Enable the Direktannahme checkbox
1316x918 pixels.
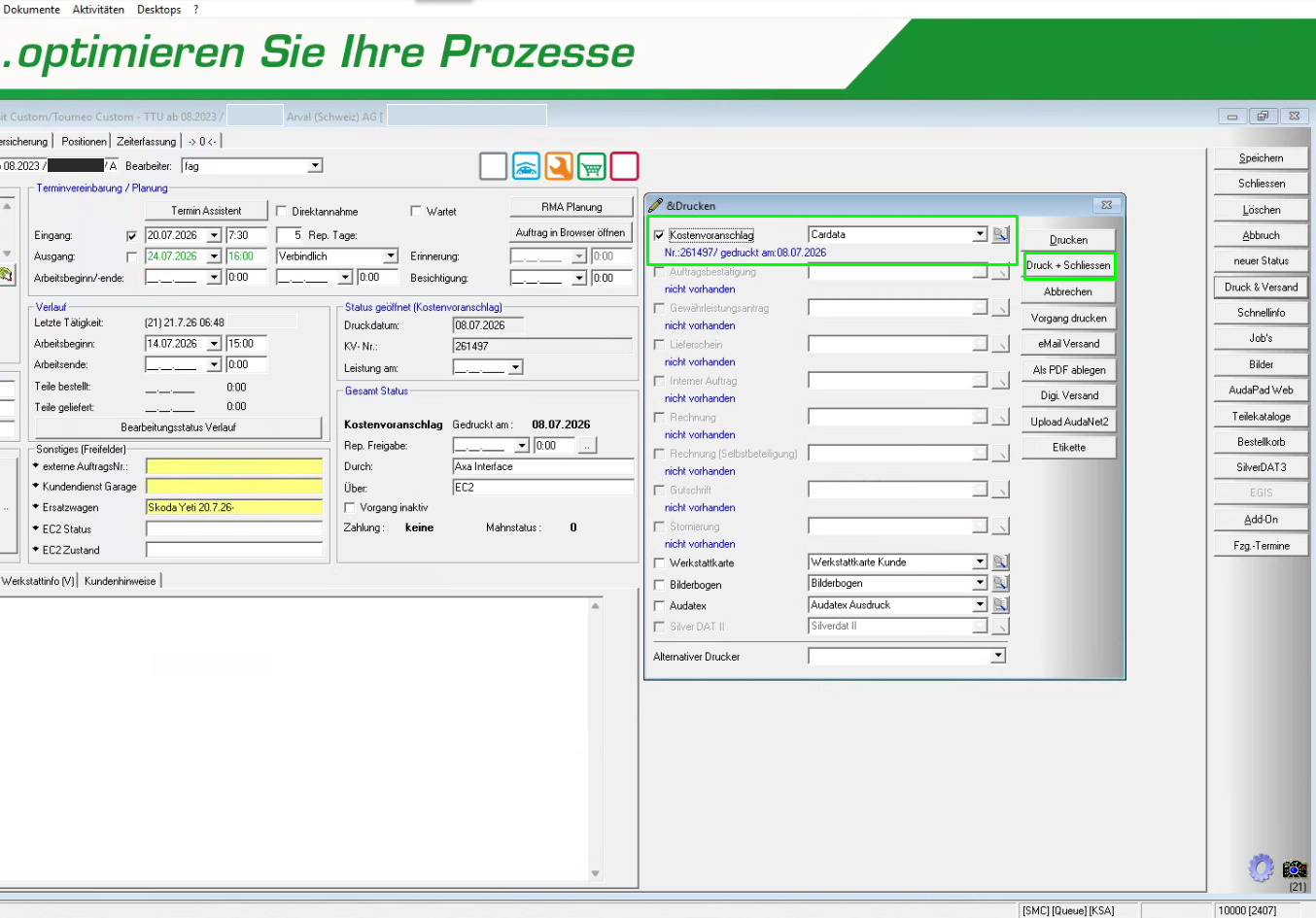click(282, 211)
